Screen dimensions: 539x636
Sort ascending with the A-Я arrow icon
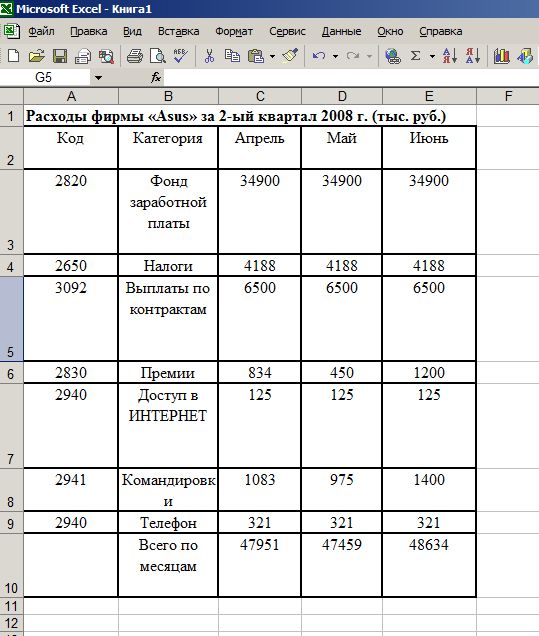click(450, 56)
